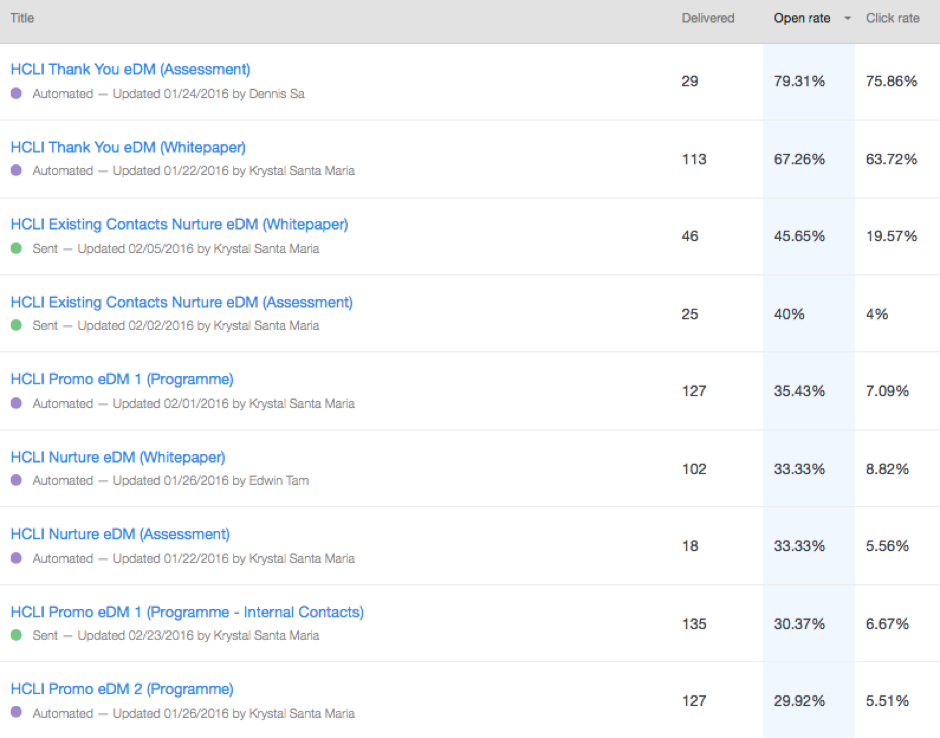Open HCLI Thank You eDM (Assessment)
940x738 pixels.
point(130,69)
